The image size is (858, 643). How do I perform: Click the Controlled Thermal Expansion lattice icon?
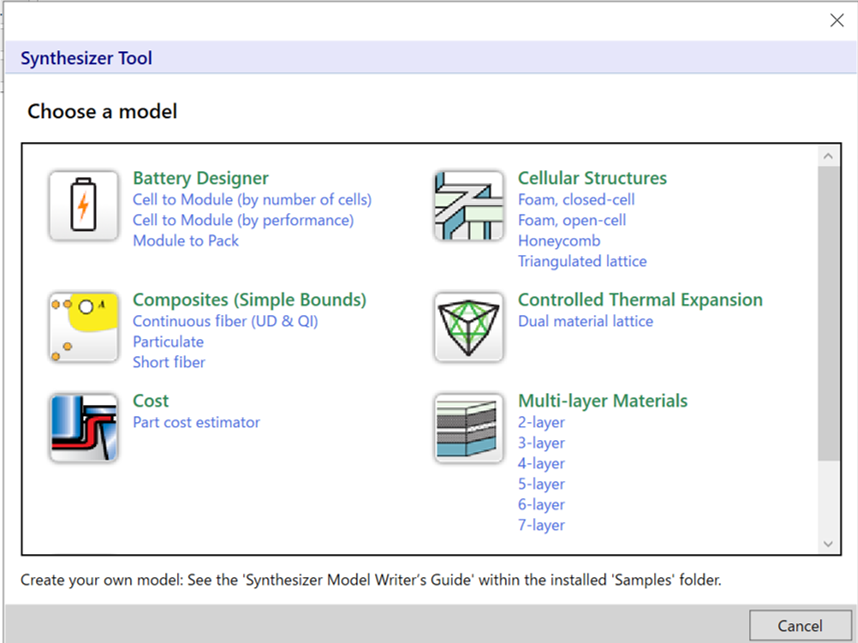coord(469,327)
